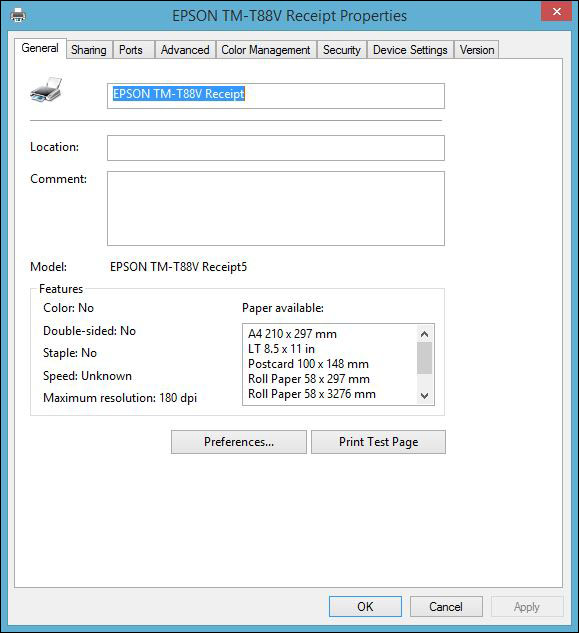
Task: Click the paper list scrollbar thumb
Action: click(x=424, y=358)
